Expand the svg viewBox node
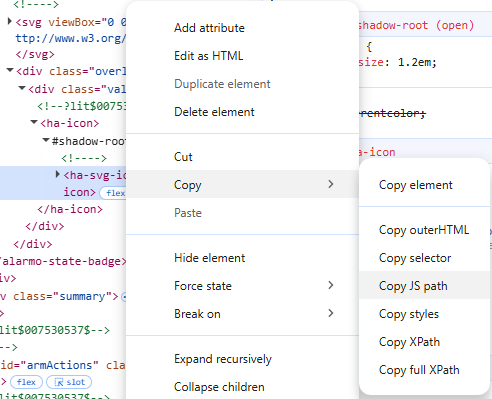This screenshot has width=492, height=399. point(10,22)
